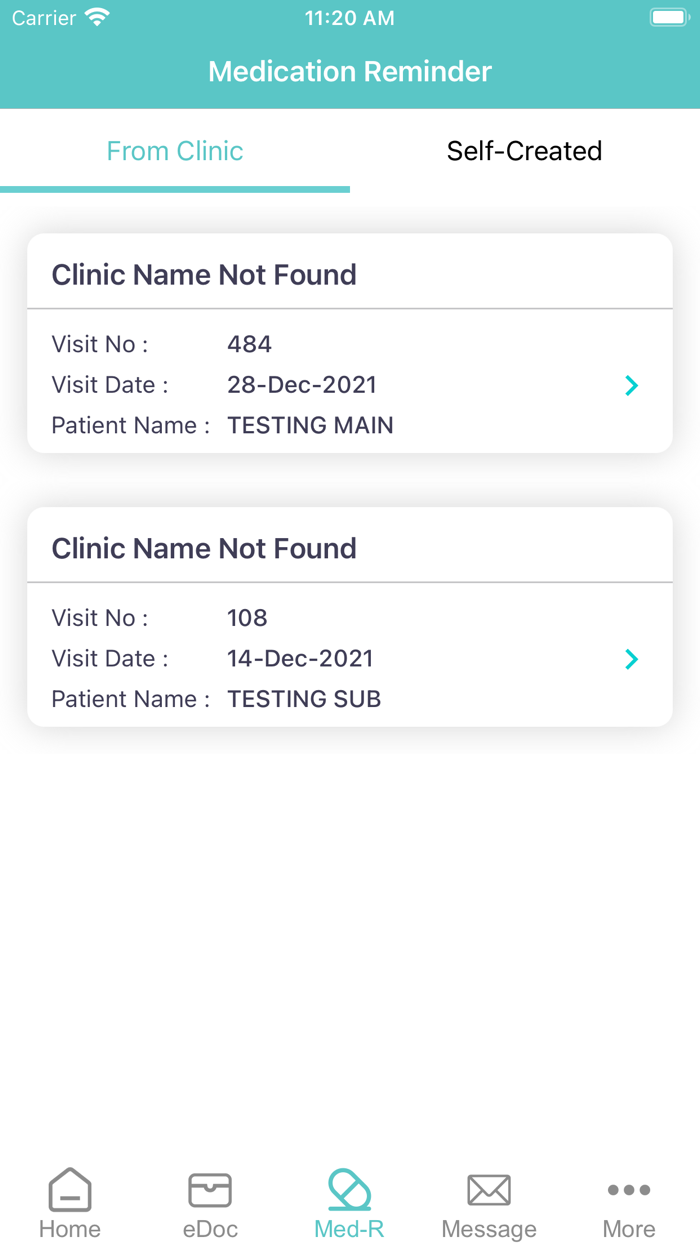700x1244 pixels.
Task: Tap the Medication Reminder title bar
Action: click(x=349, y=71)
